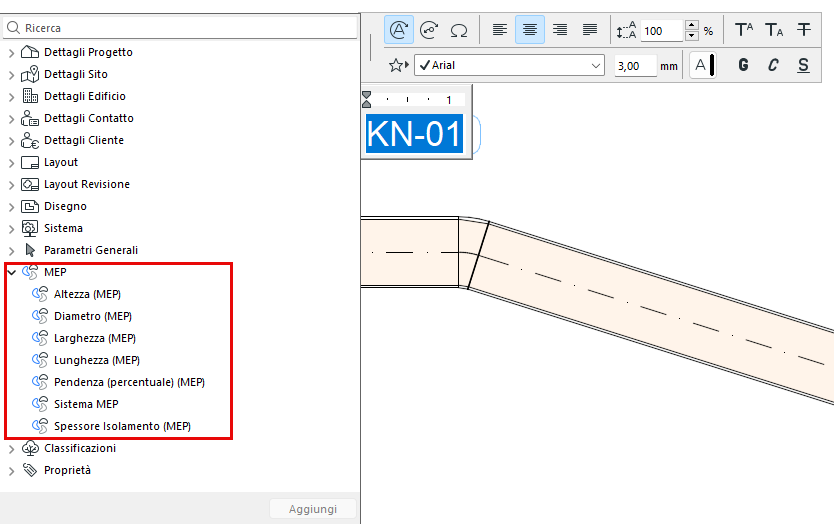Choose Larghezza (MEP) autotext
Image resolution: width=834 pixels, height=524 pixels.
coord(95,338)
